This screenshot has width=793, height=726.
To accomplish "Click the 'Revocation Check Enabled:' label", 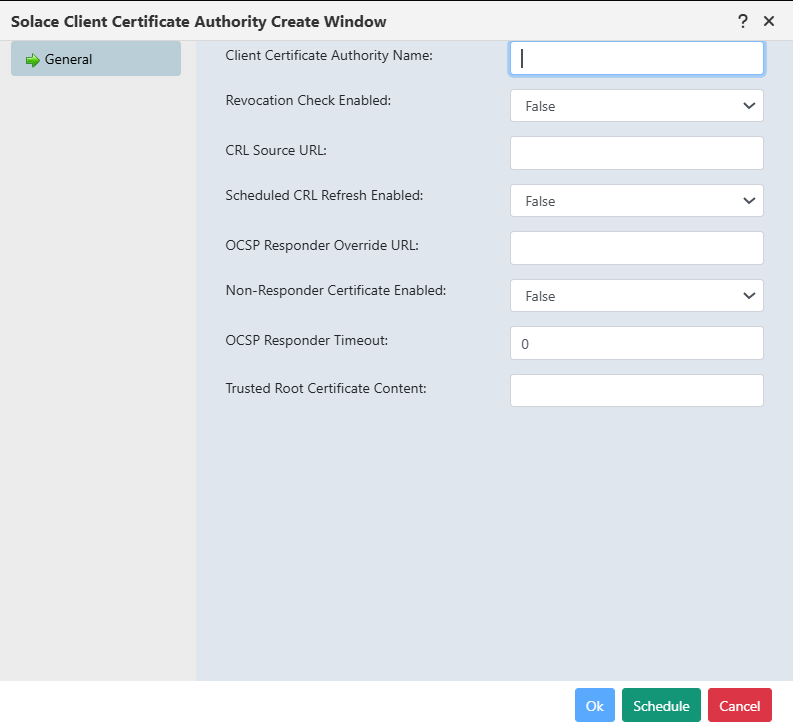I will coord(308,100).
